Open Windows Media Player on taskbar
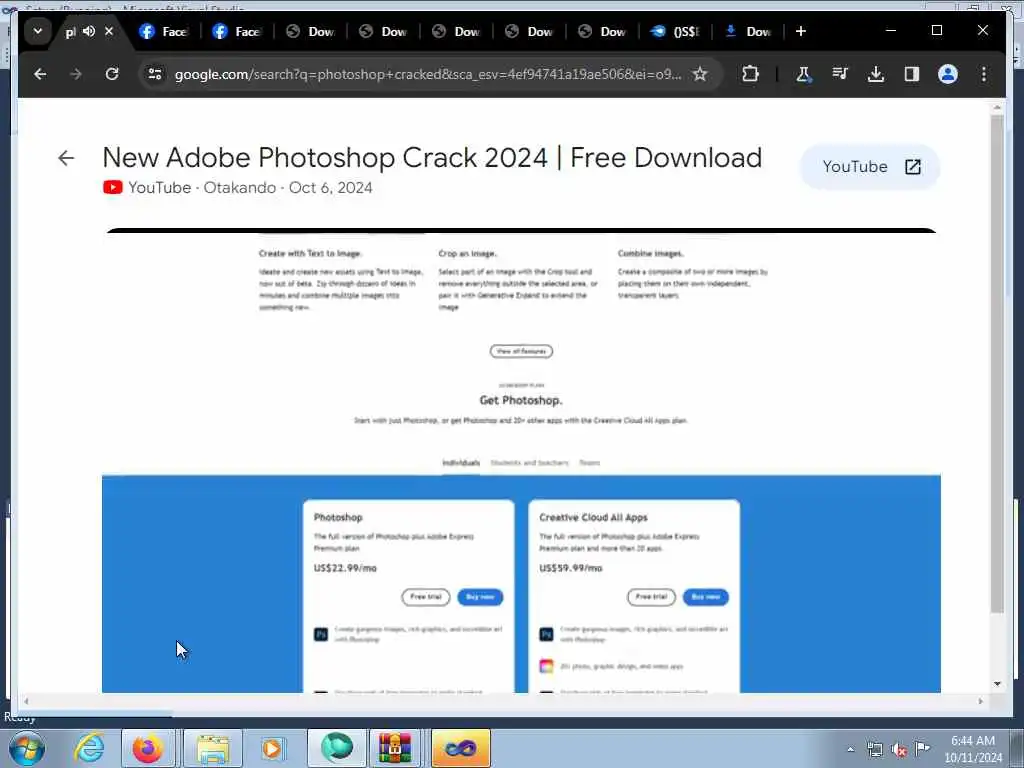The width and height of the screenshot is (1024, 768). coord(272,748)
